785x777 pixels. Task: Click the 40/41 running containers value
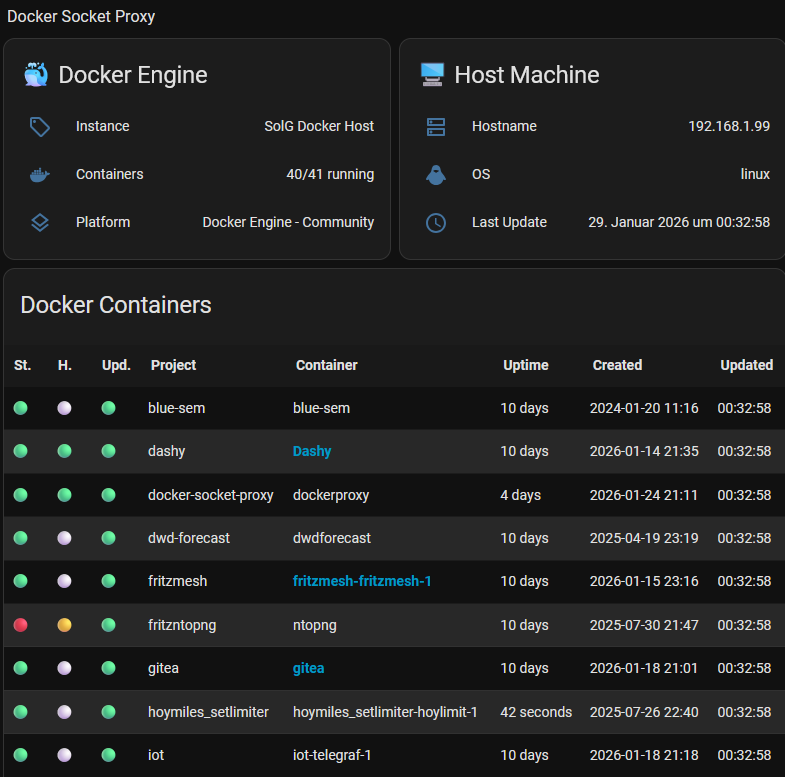(330, 175)
